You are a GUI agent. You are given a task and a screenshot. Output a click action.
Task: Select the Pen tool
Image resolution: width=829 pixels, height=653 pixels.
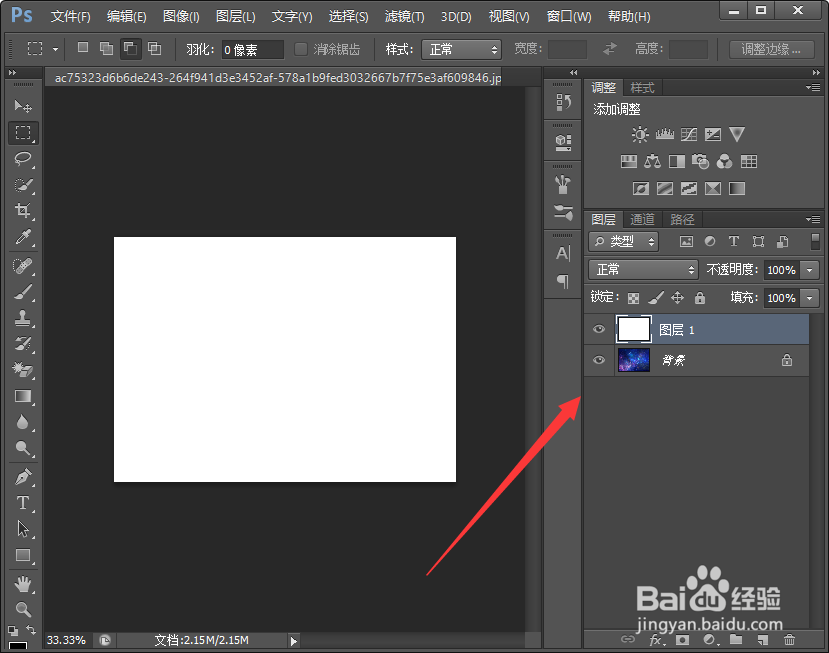[x=23, y=477]
